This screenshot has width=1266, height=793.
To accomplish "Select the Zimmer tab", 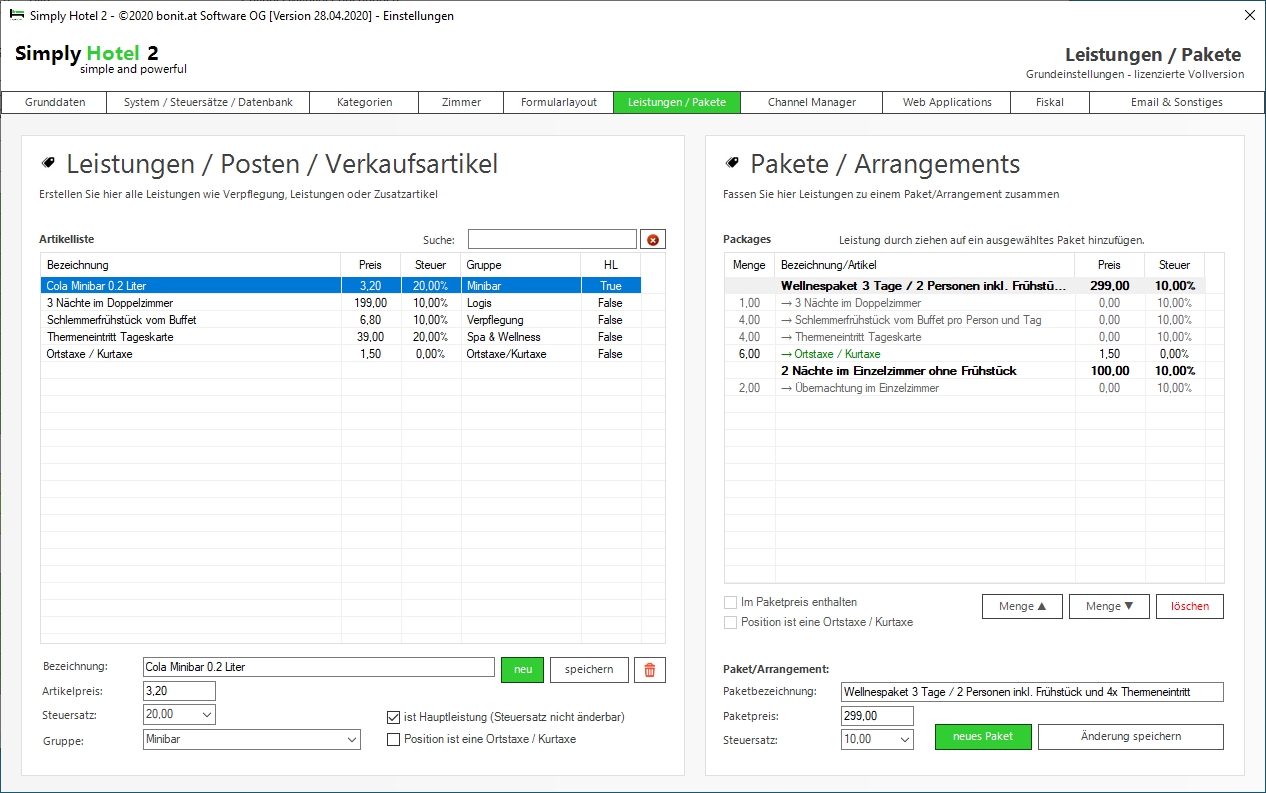I will [461, 102].
